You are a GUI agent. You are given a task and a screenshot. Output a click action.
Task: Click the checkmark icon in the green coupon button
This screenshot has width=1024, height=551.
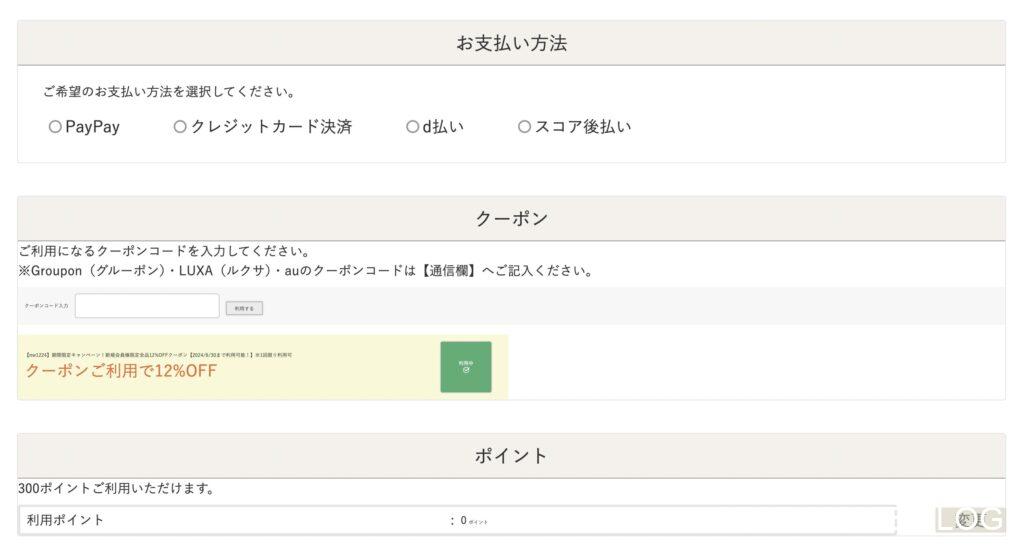click(466, 371)
